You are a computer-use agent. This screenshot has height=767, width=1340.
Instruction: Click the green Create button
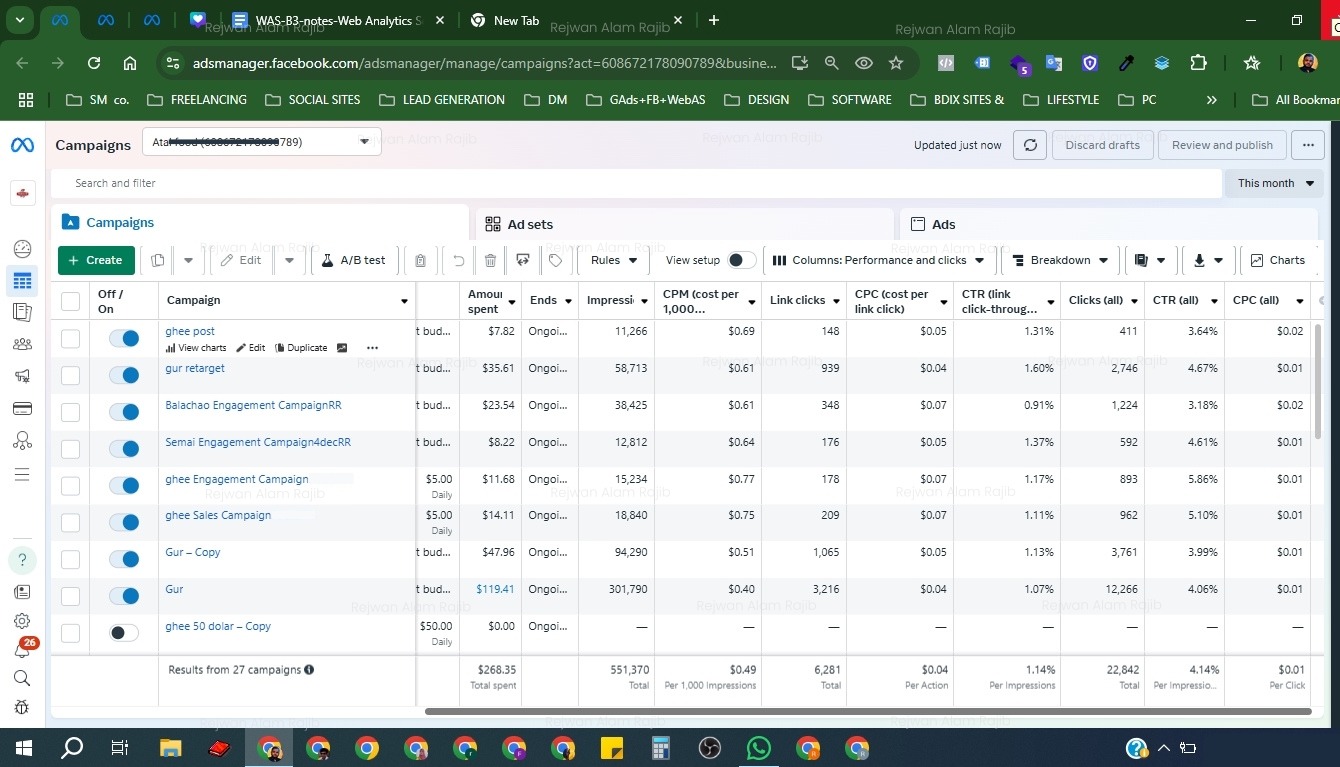tap(96, 260)
